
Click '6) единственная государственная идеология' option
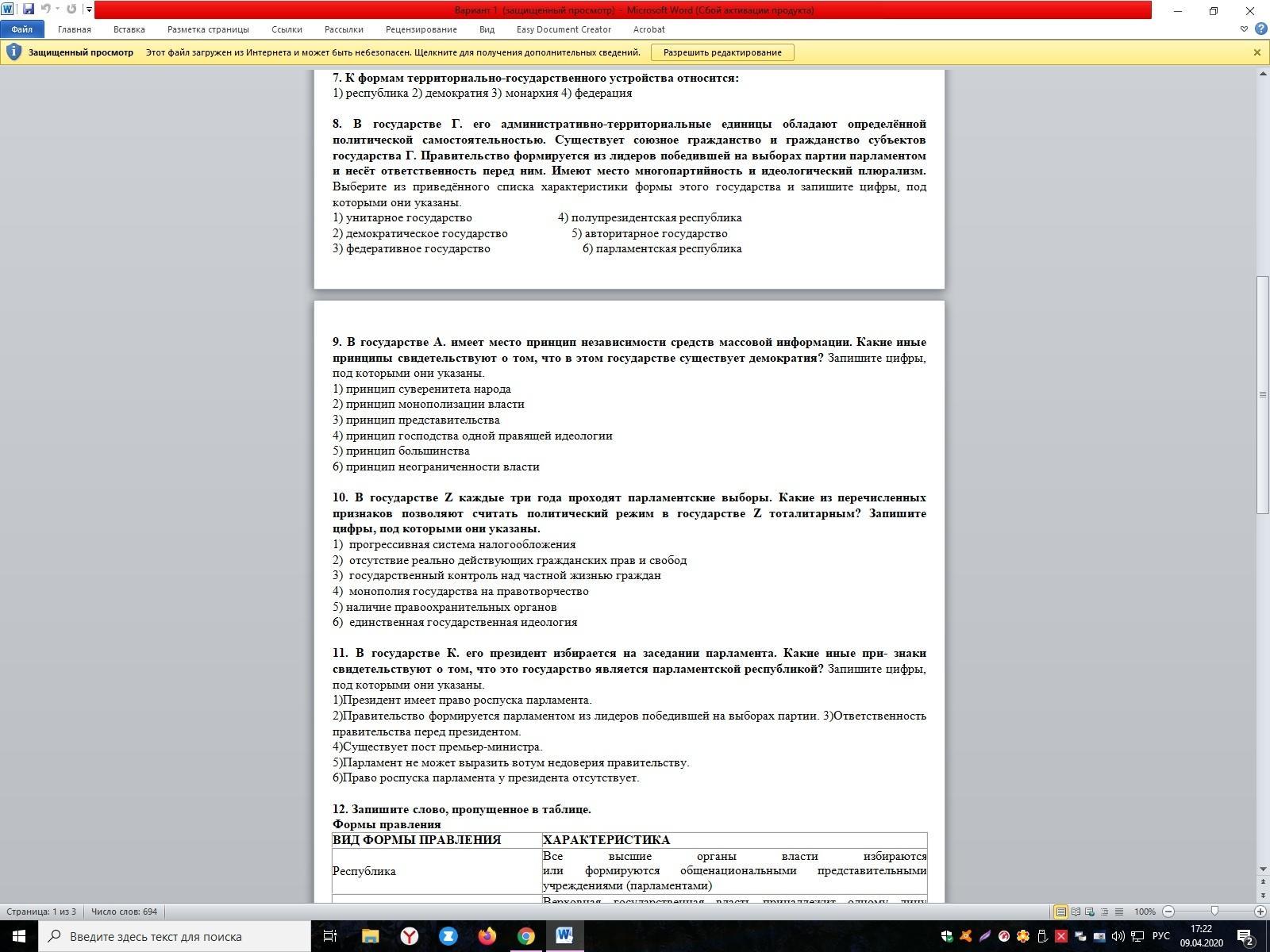[x=455, y=622]
